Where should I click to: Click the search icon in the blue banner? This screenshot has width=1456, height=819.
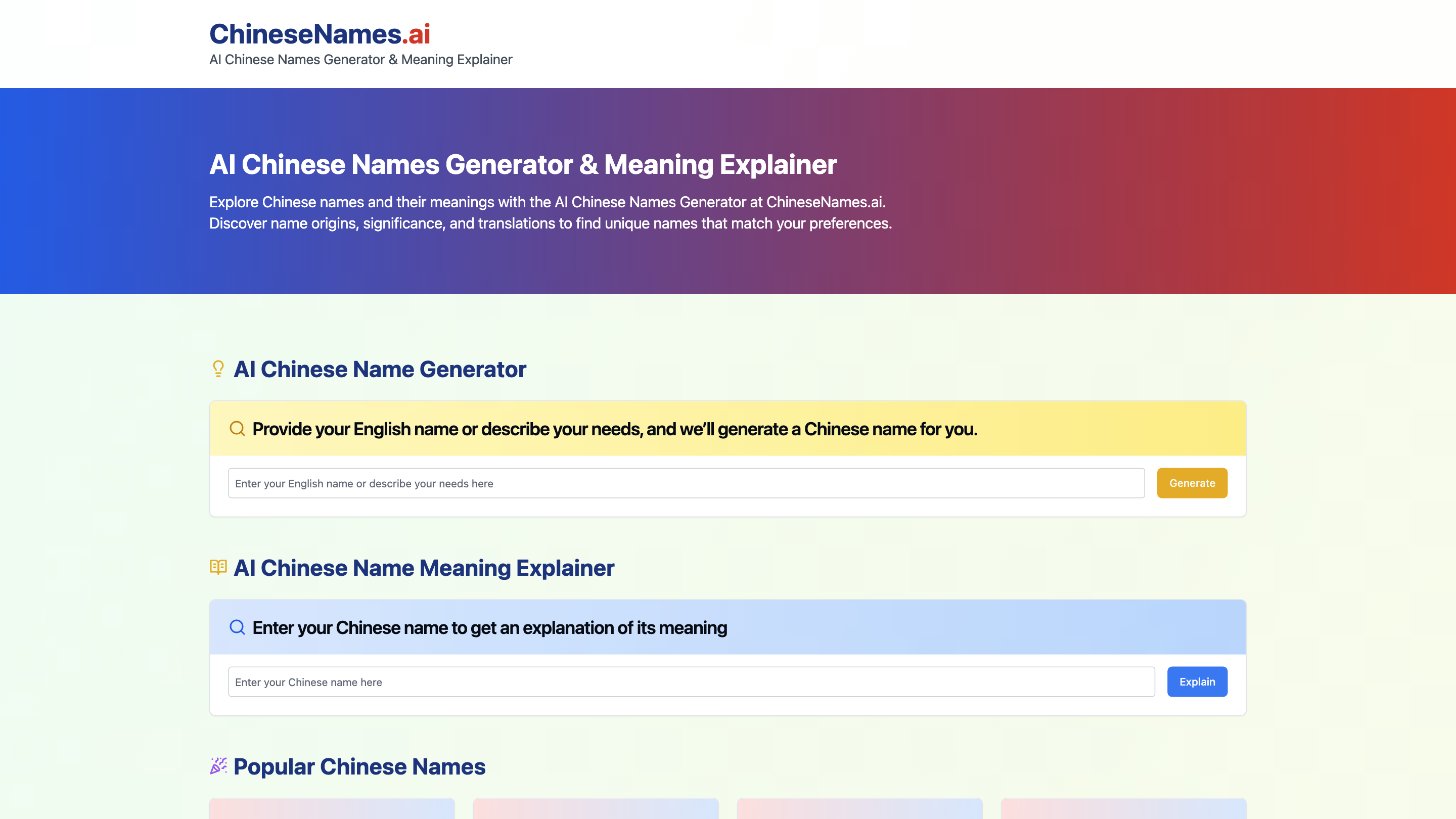(x=237, y=627)
